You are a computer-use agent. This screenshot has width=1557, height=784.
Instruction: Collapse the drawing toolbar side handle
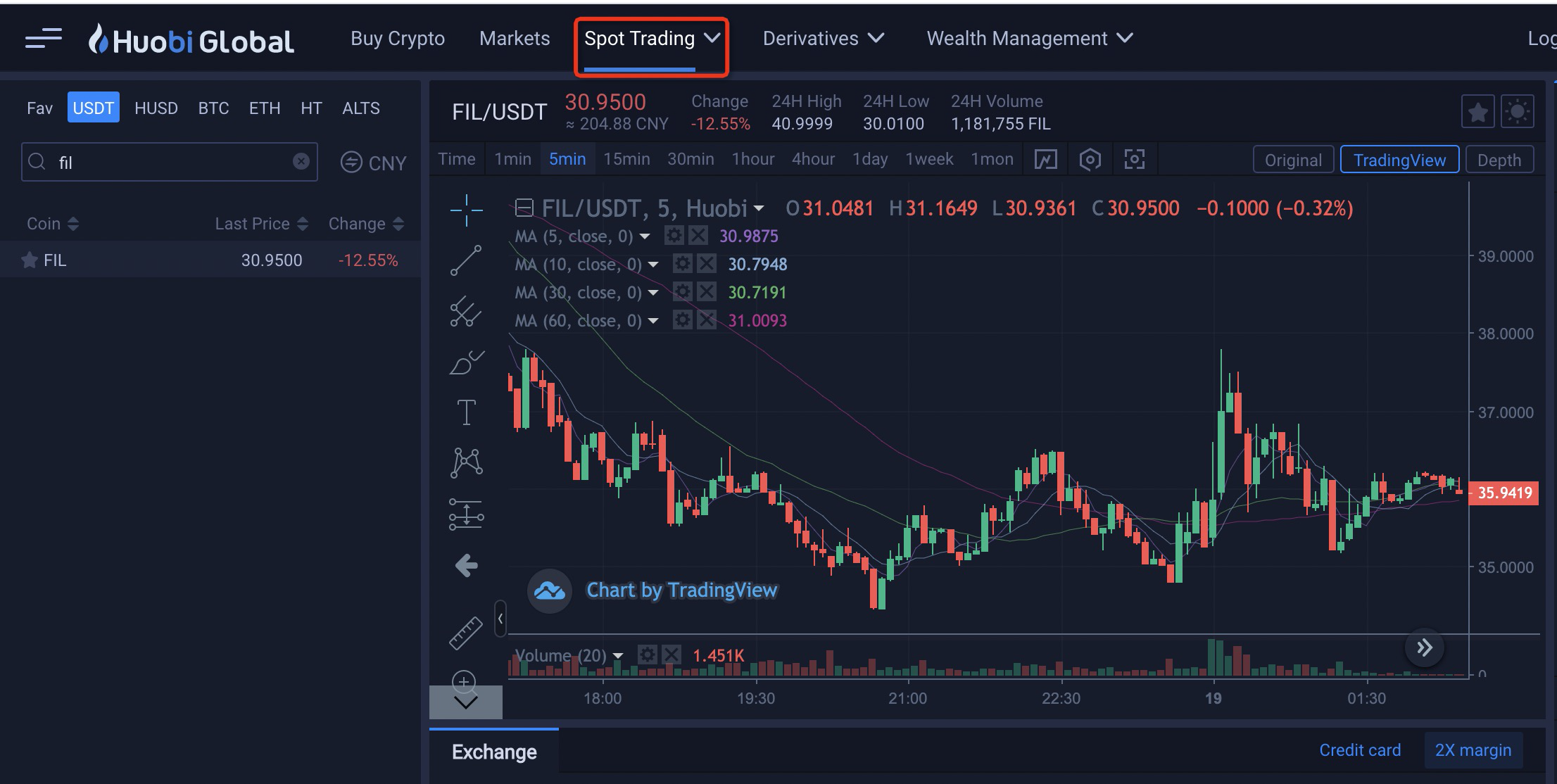[500, 619]
